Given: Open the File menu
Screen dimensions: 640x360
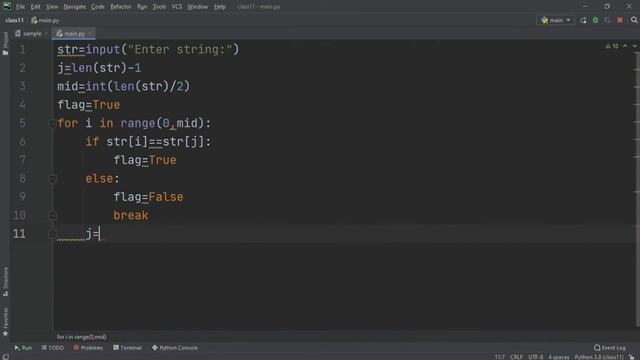Looking at the screenshot, I should tap(20, 7).
